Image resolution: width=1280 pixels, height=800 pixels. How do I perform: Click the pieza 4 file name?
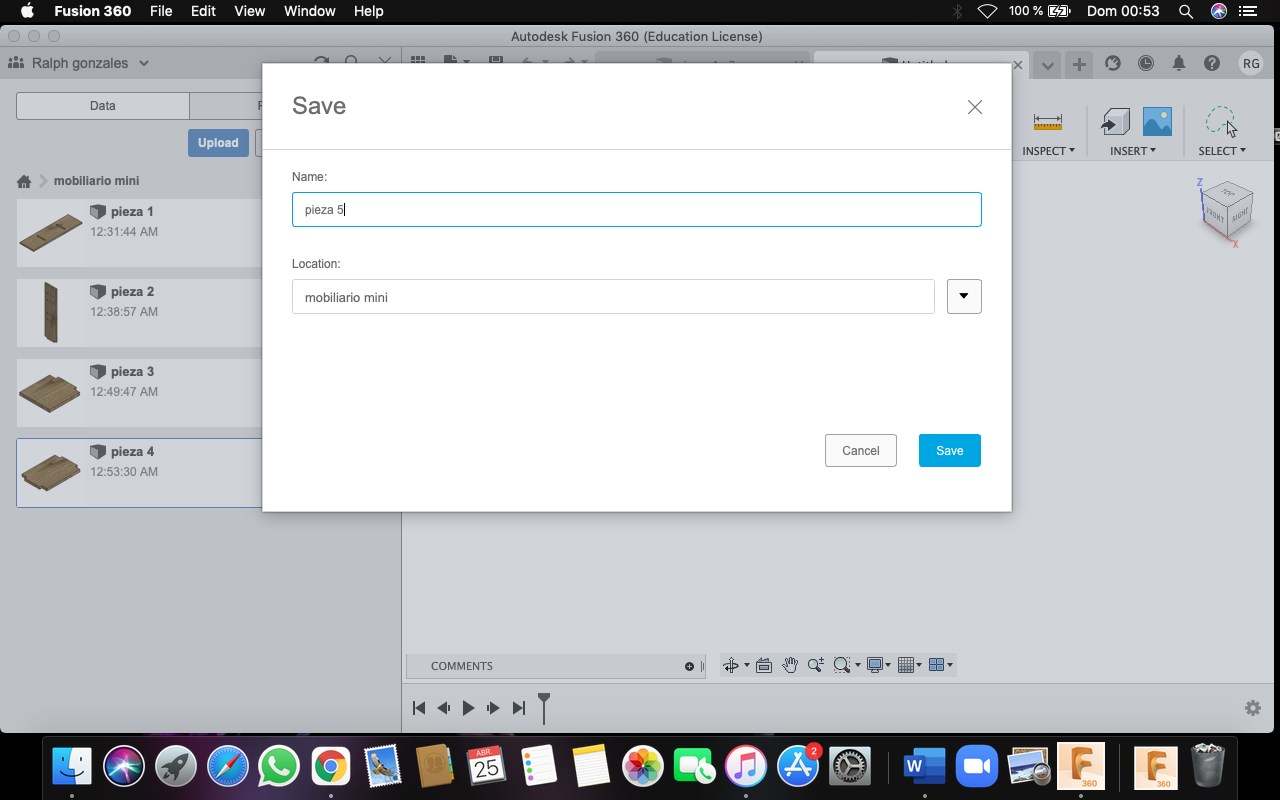[x=132, y=452]
